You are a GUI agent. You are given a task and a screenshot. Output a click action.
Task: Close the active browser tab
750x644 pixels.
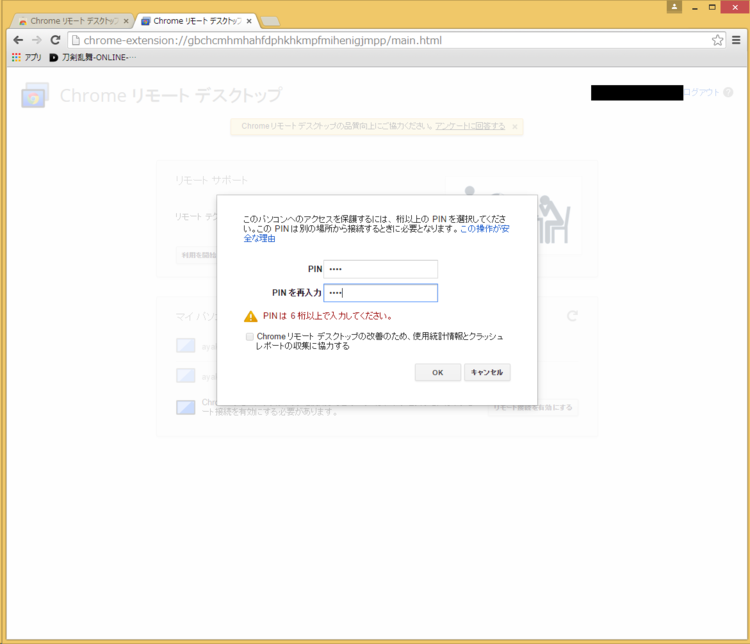(249, 21)
